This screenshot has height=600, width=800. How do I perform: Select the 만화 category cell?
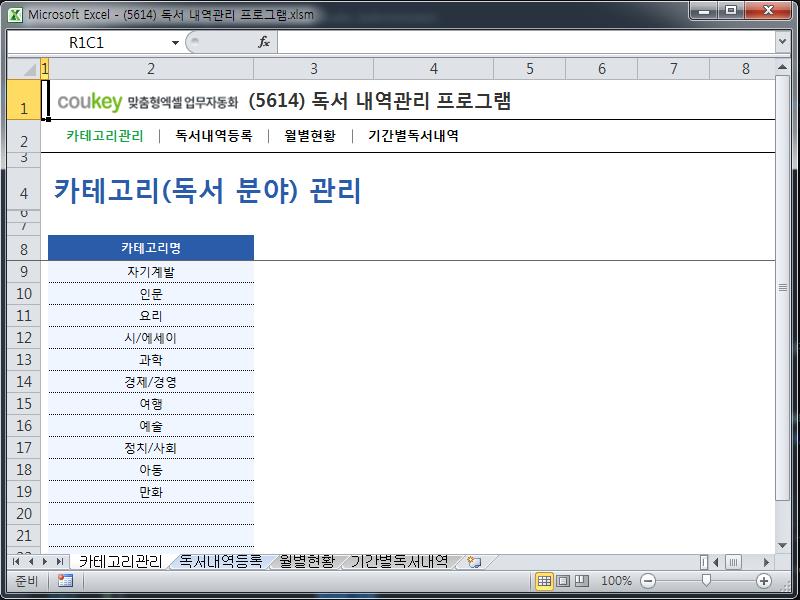(151, 491)
